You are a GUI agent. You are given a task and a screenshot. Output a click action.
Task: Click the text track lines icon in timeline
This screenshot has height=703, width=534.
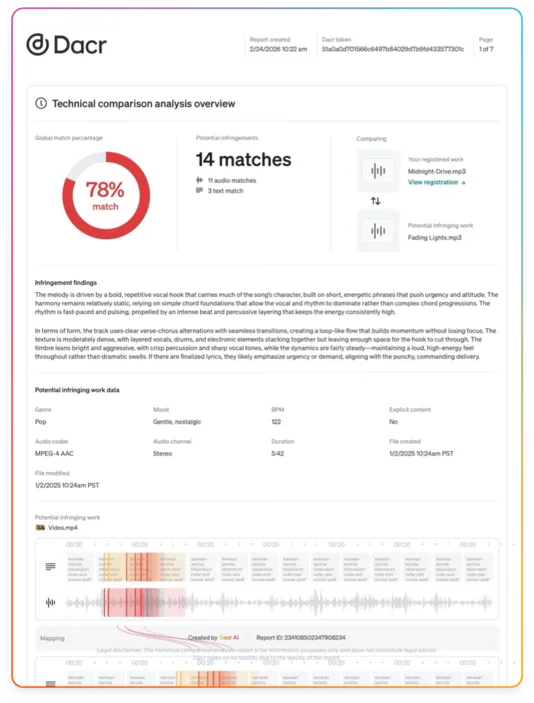[x=51, y=567]
